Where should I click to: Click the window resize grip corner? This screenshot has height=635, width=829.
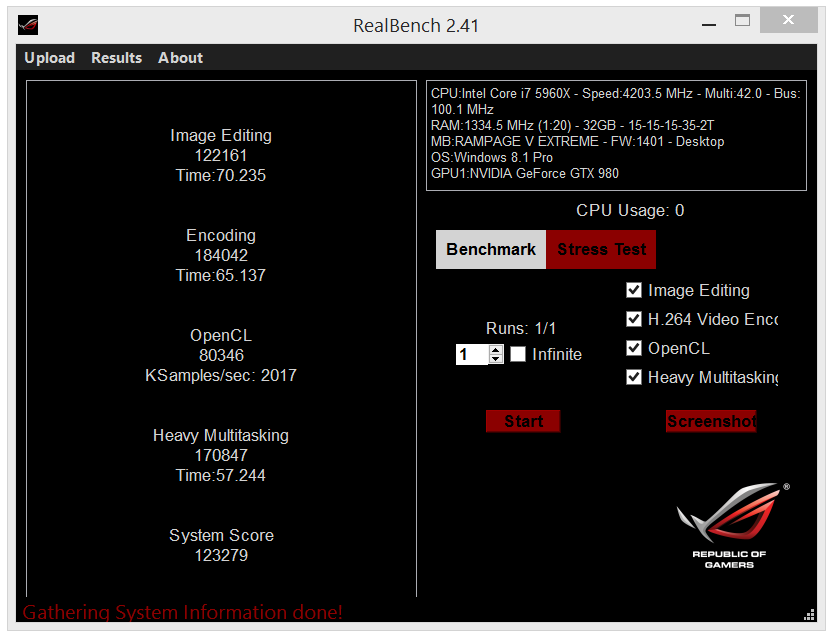coord(809,614)
